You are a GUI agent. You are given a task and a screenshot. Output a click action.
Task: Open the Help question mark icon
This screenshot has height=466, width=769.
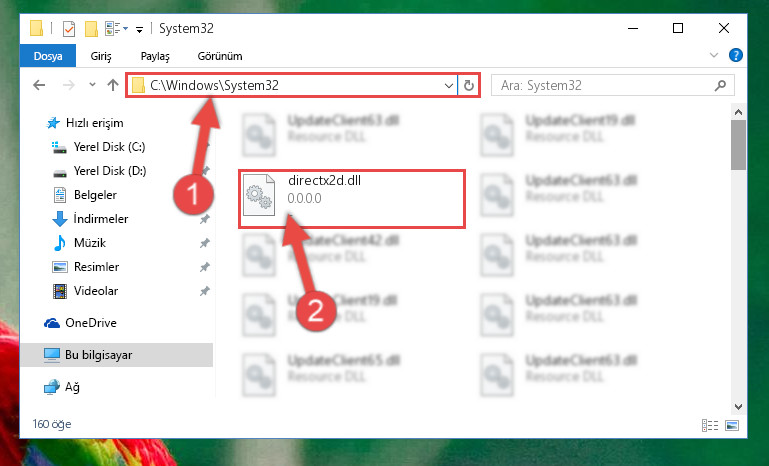(736, 55)
